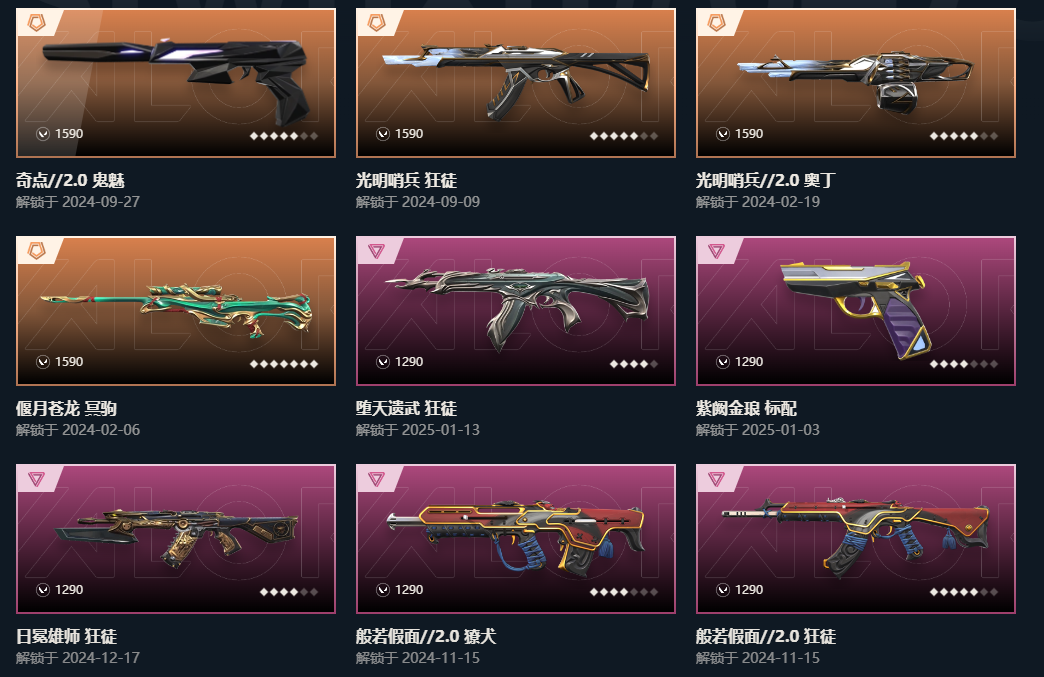The width and height of the screenshot is (1044, 677).
Task: Select the 偃月苍龙 冥驹 sniper skin image
Action: tap(176, 311)
